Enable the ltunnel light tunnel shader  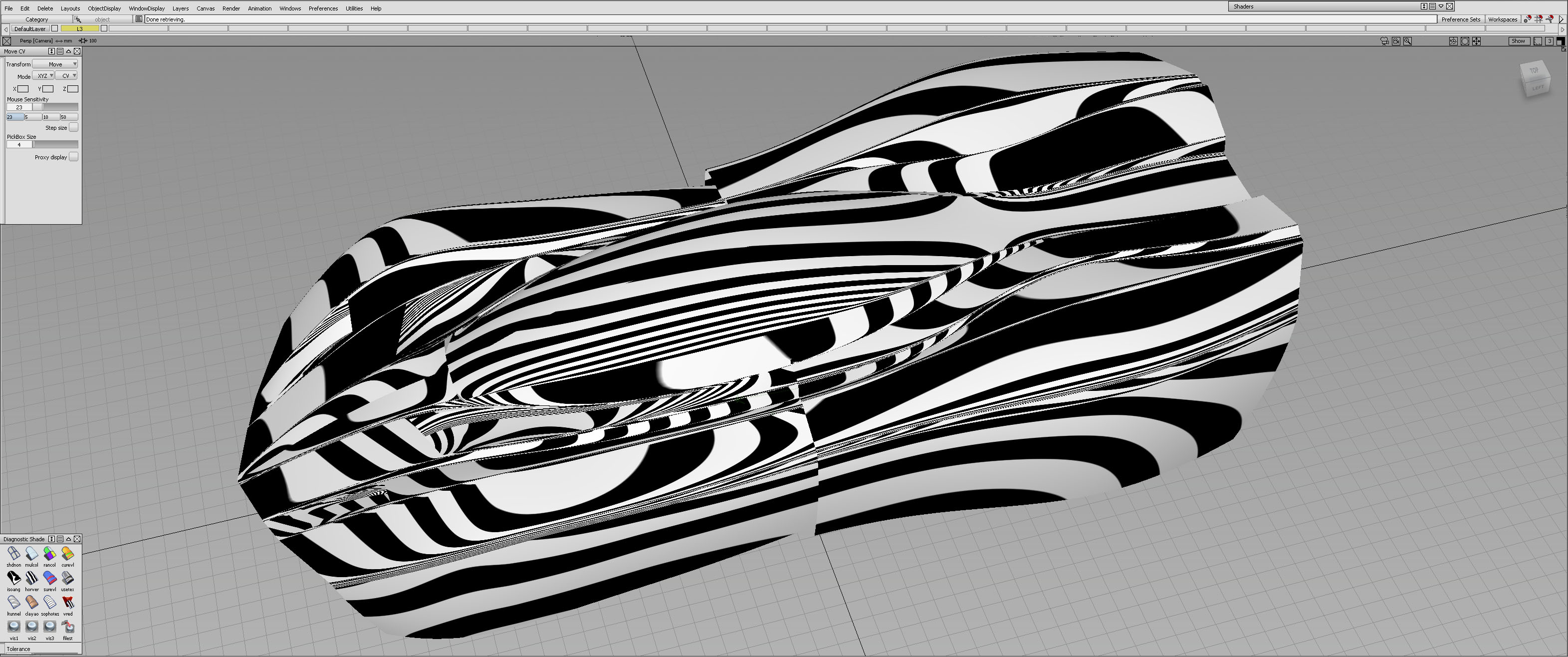(13, 602)
